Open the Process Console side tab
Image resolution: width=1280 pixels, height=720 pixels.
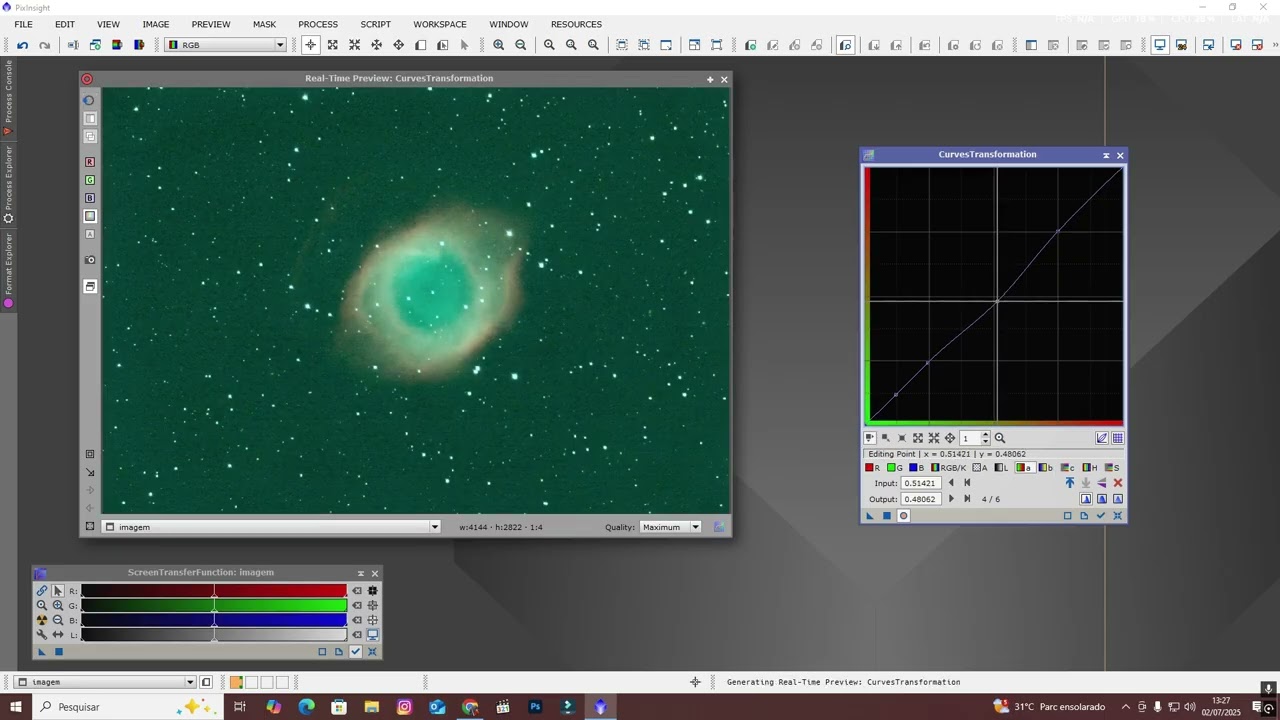point(8,97)
